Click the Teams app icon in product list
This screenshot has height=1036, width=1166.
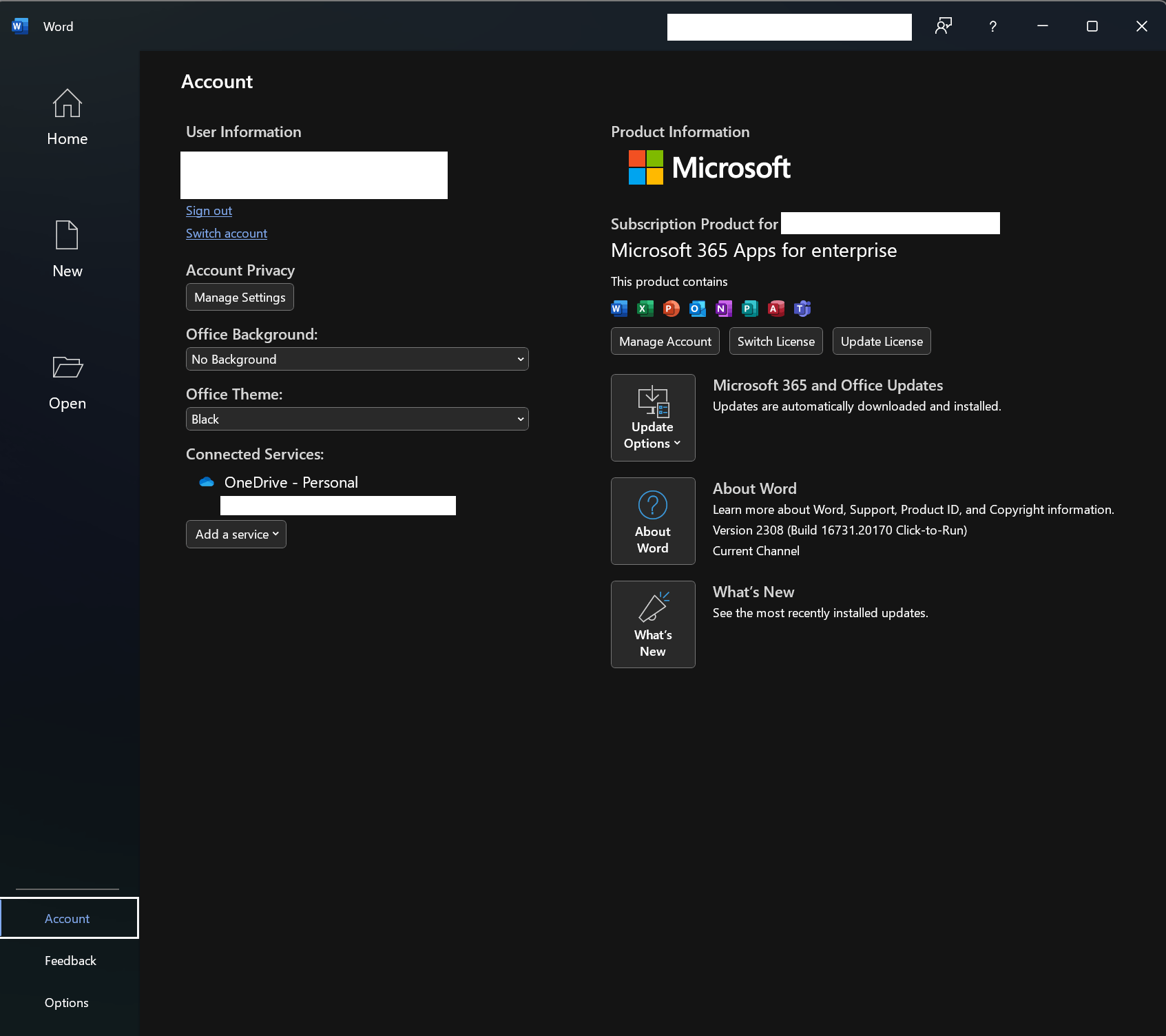[802, 309]
